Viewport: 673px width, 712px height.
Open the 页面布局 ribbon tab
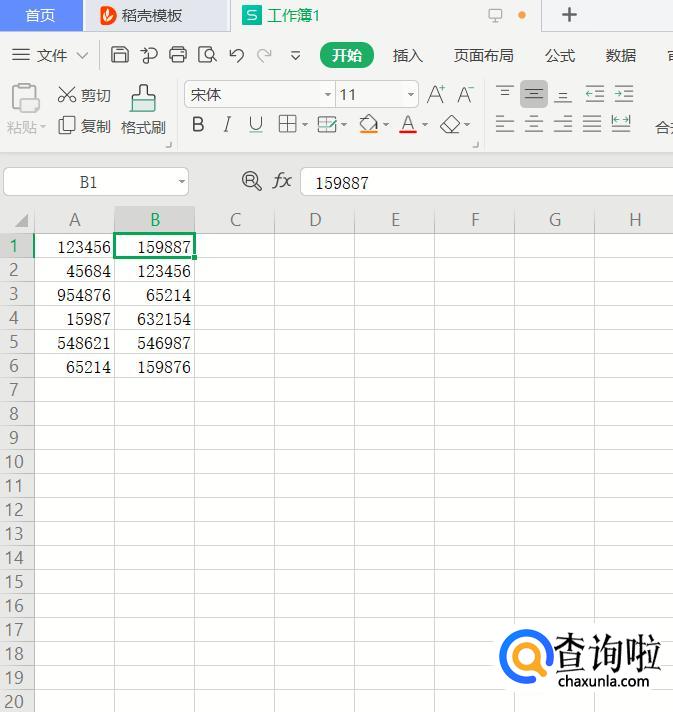point(484,55)
